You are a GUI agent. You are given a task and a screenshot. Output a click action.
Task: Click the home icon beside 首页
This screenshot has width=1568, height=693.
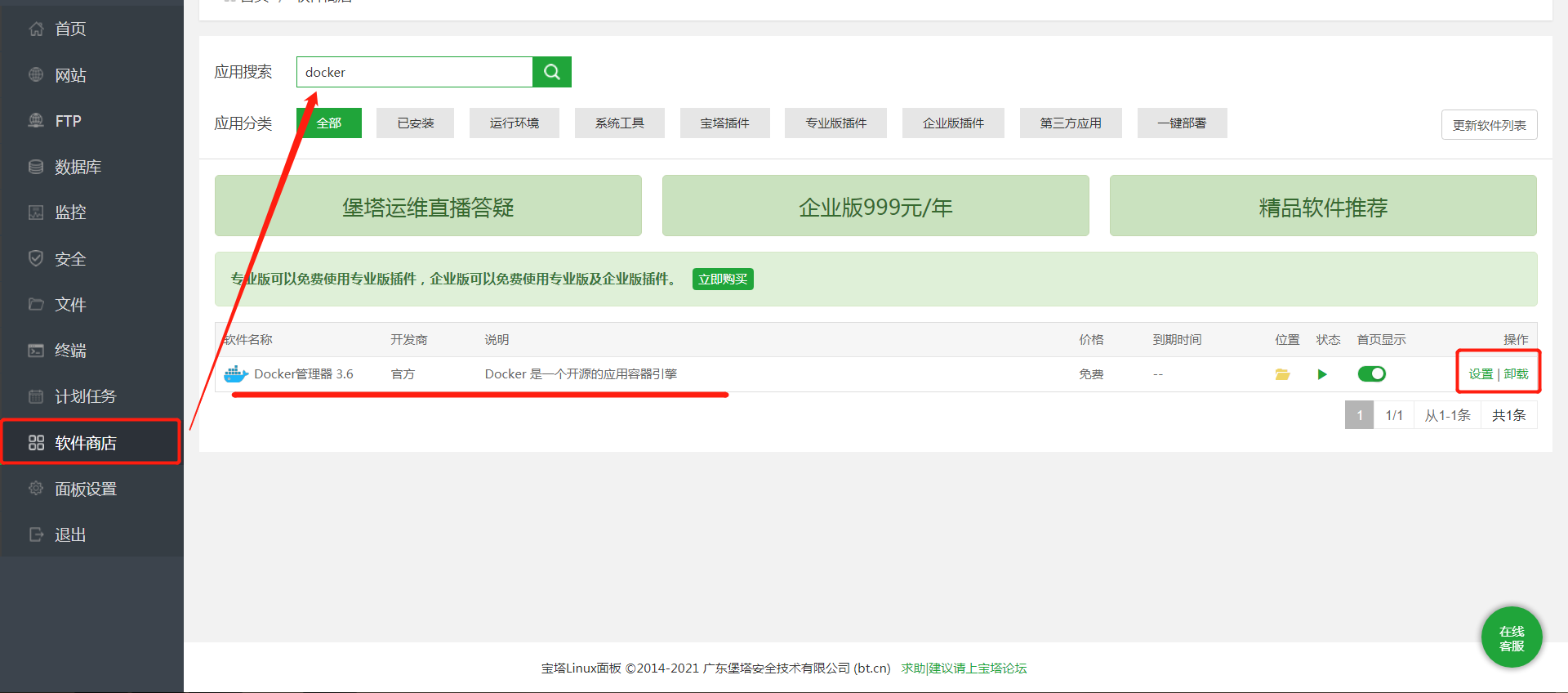pyautogui.click(x=36, y=29)
